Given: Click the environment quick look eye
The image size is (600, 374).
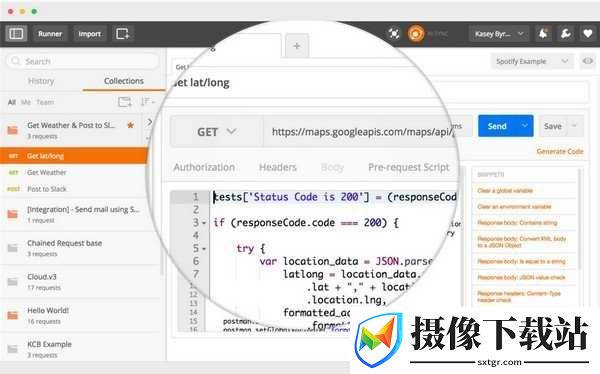Looking at the screenshot, I should click(x=588, y=61).
